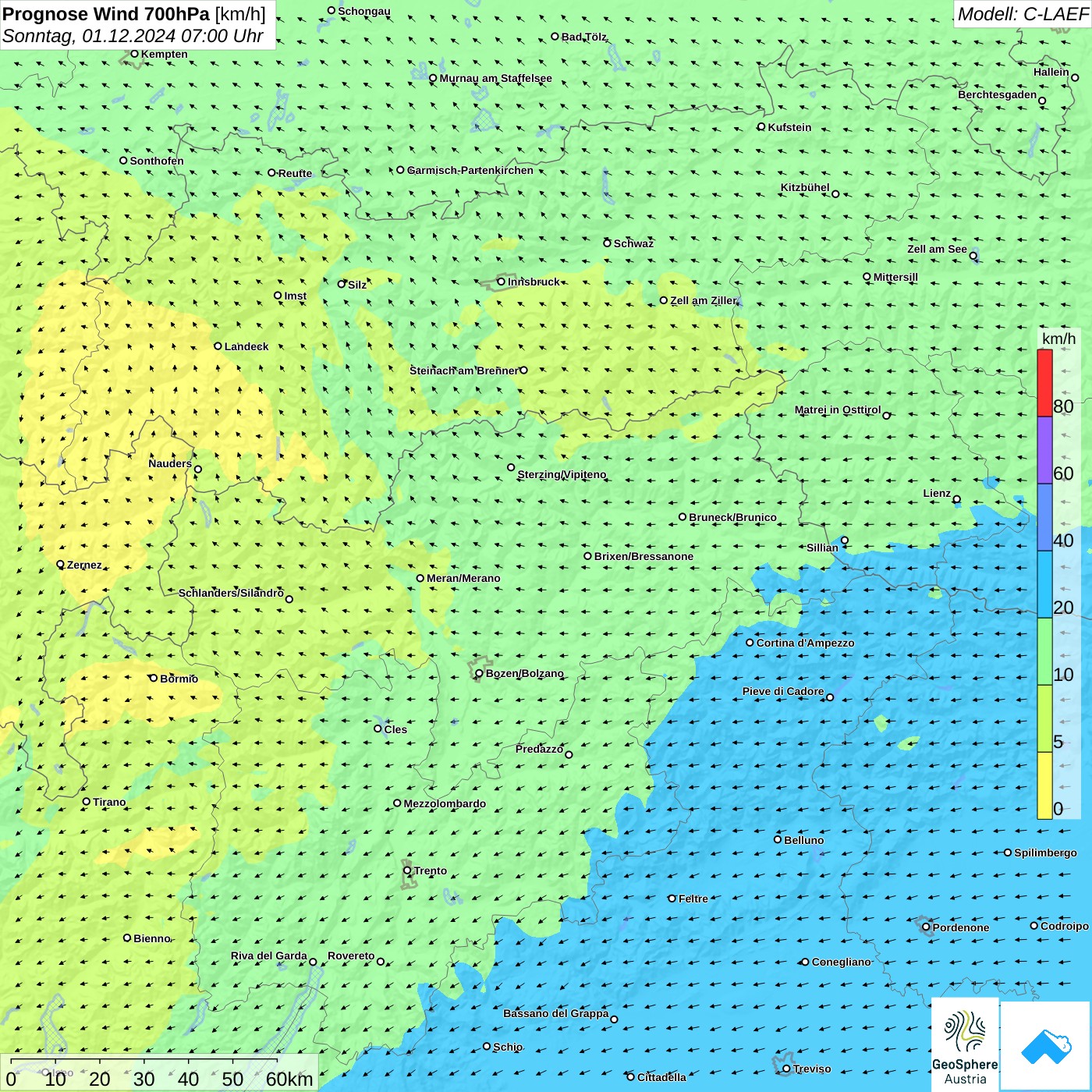
Task: Click the 'Matrei in Osttirol' label
Action: (838, 409)
